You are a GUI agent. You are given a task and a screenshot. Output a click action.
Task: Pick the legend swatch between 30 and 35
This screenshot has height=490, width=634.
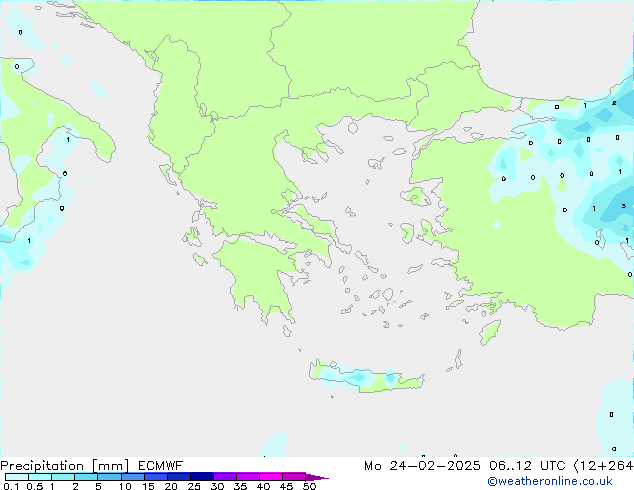[x=224, y=477]
